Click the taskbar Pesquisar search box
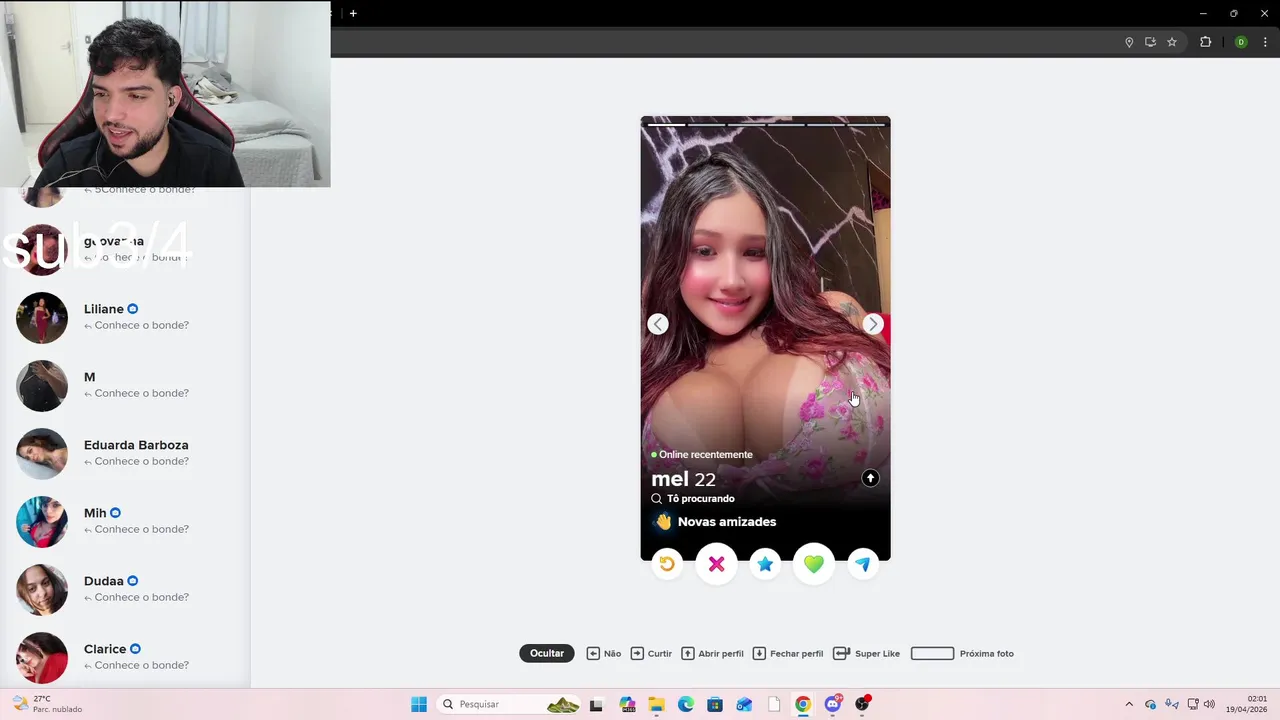The height and width of the screenshot is (720, 1280). pos(510,704)
